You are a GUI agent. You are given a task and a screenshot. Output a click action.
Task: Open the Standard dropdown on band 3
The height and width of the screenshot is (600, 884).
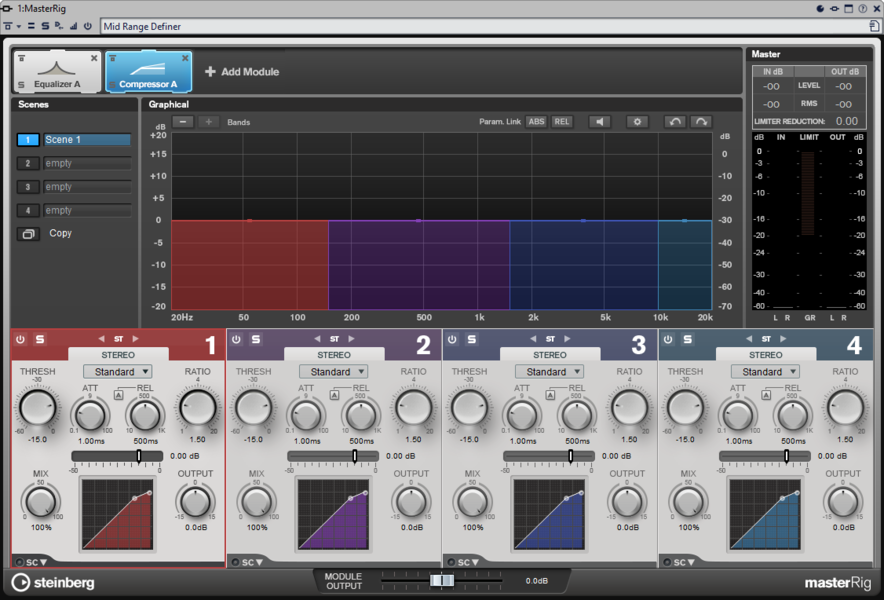click(549, 372)
